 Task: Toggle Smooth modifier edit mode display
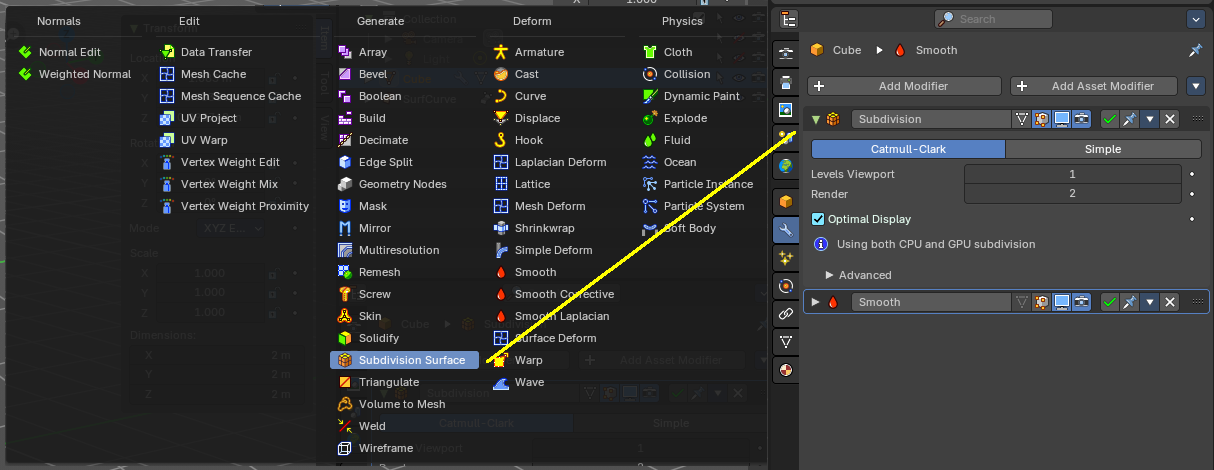click(x=1042, y=302)
